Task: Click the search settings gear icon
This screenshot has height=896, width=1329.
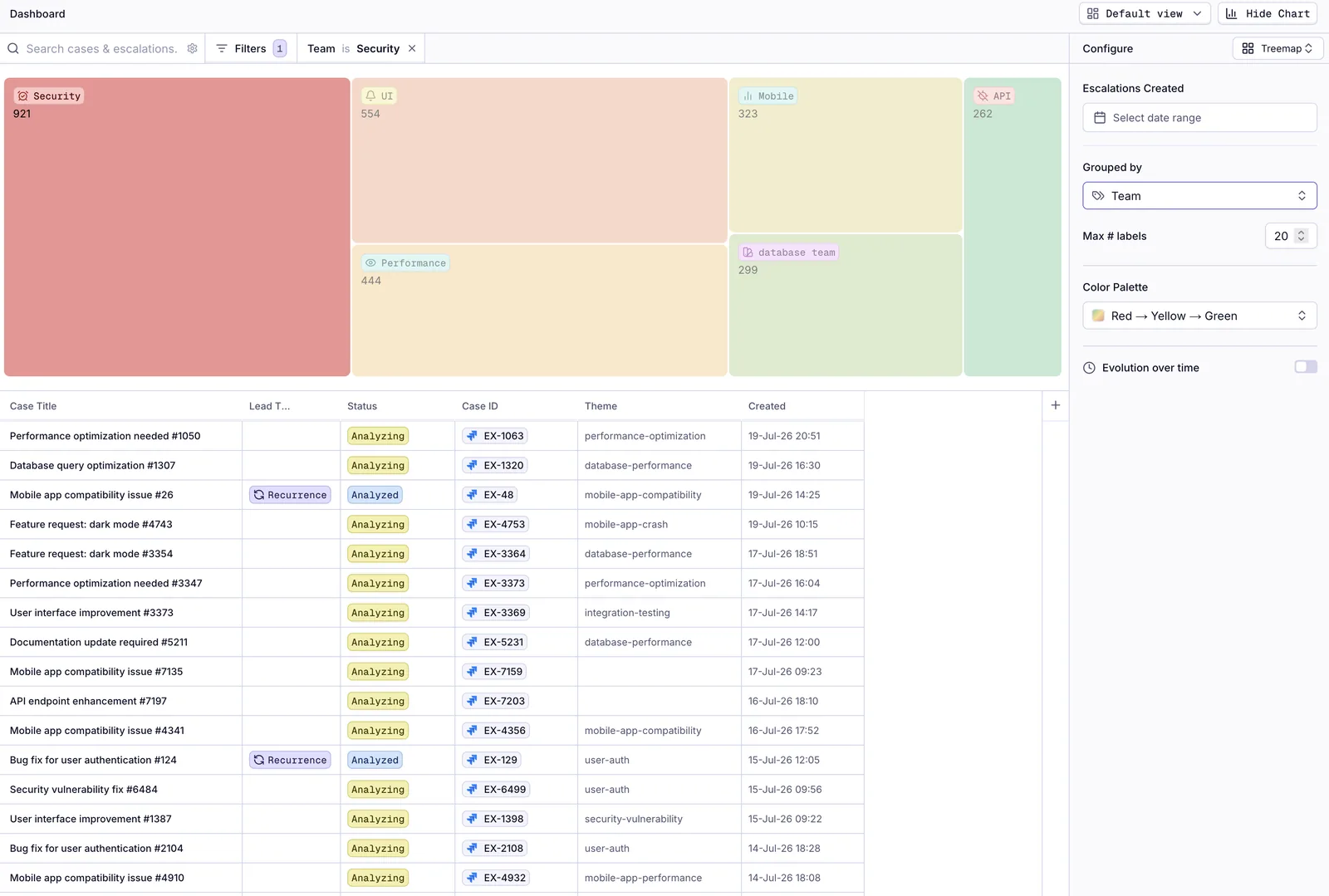Action: pos(193,48)
